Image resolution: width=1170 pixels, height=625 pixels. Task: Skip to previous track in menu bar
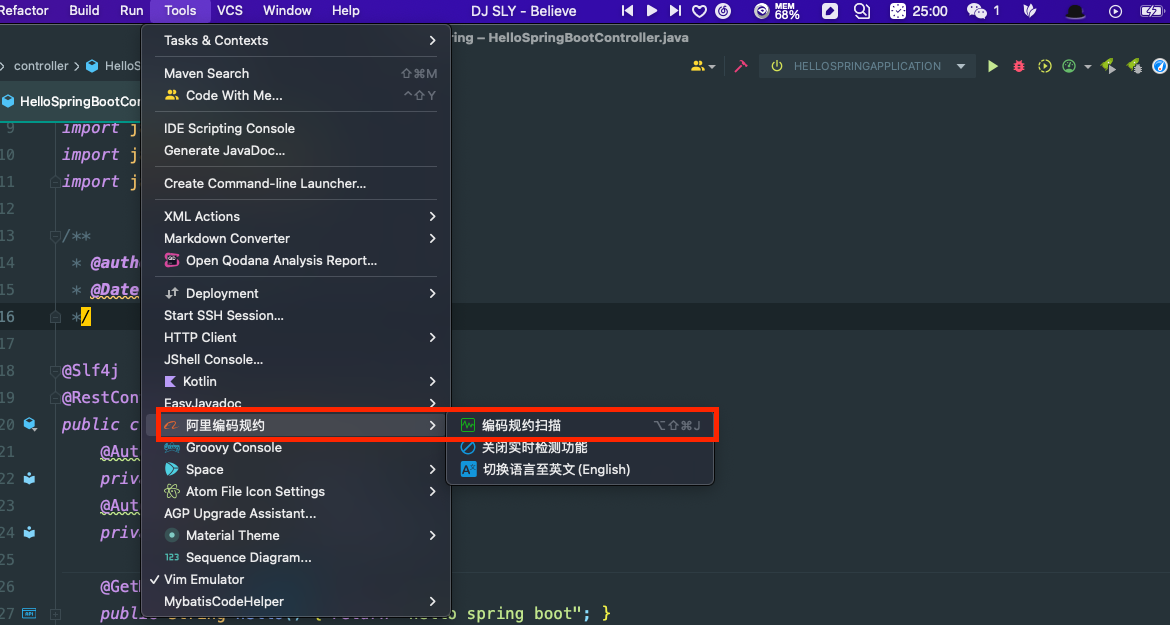click(x=628, y=10)
